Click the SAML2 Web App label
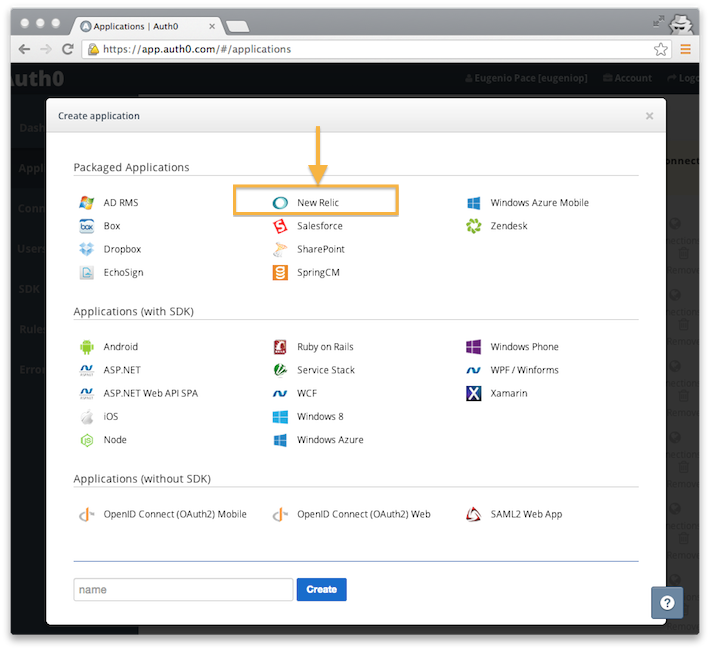Screen dimensions: 710x650 coord(526,514)
